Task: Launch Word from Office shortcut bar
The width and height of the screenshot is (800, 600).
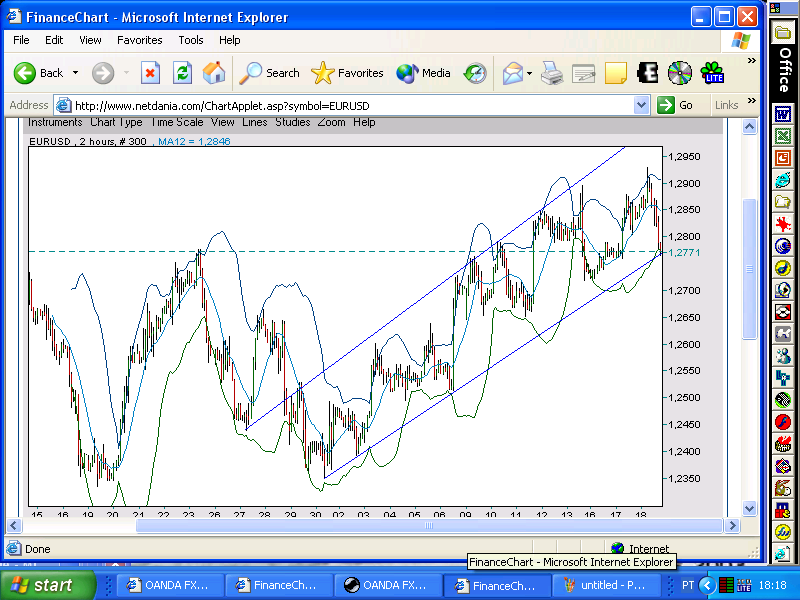Action: (x=783, y=114)
